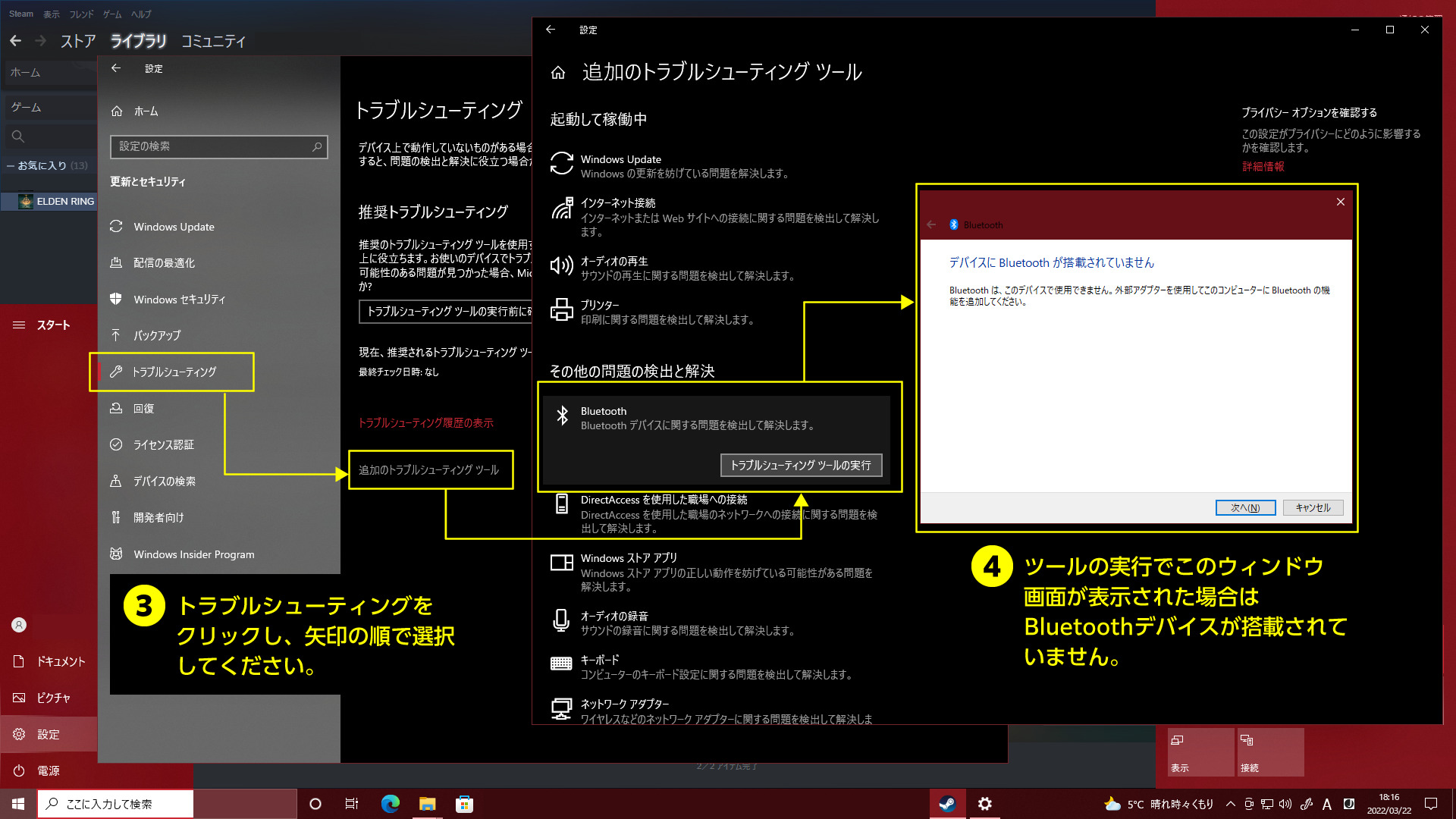Select インターネット接続 troubleshooter

click(717, 217)
